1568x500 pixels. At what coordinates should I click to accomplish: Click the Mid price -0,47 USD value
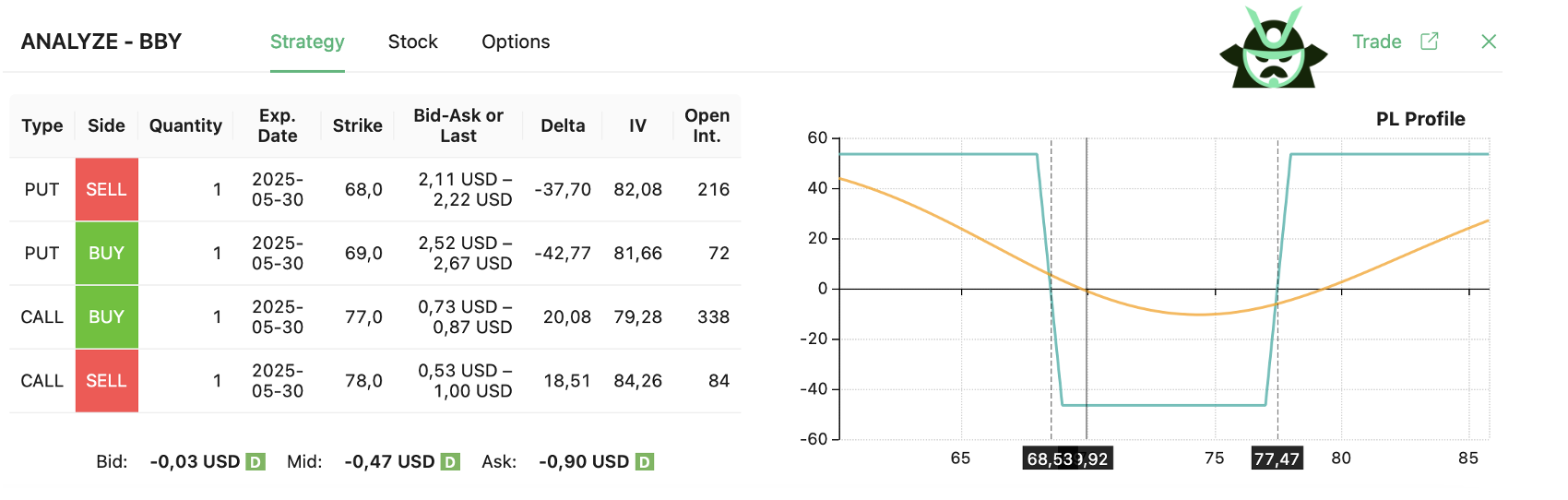pyautogui.click(x=389, y=462)
